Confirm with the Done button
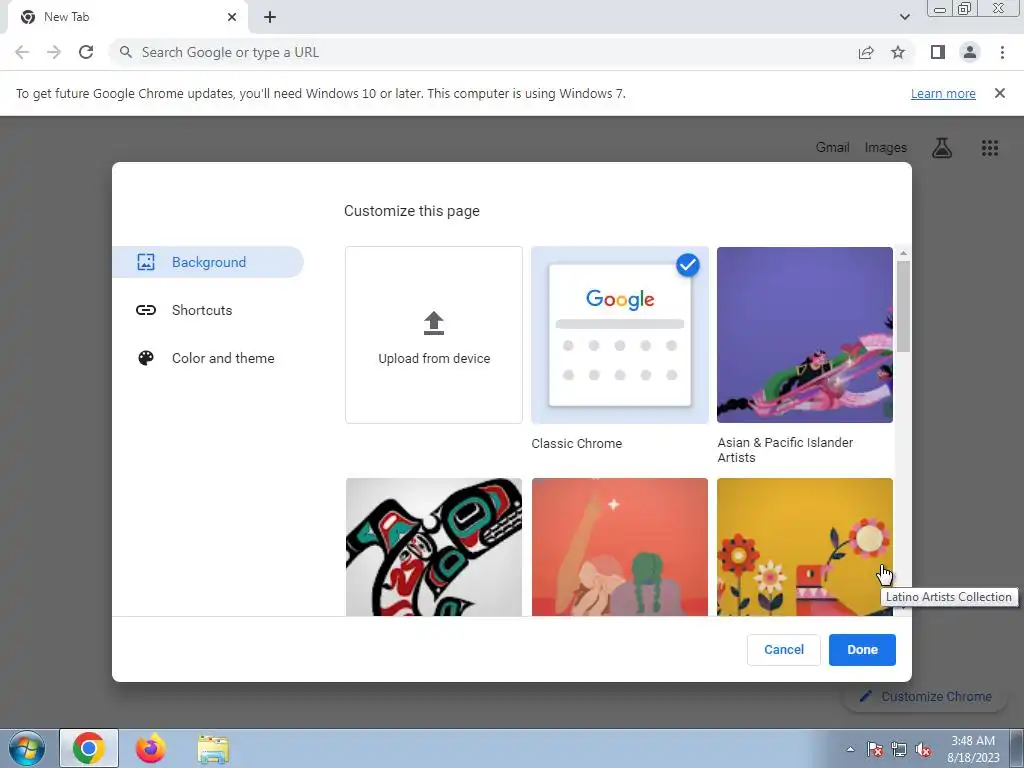 tap(862, 650)
